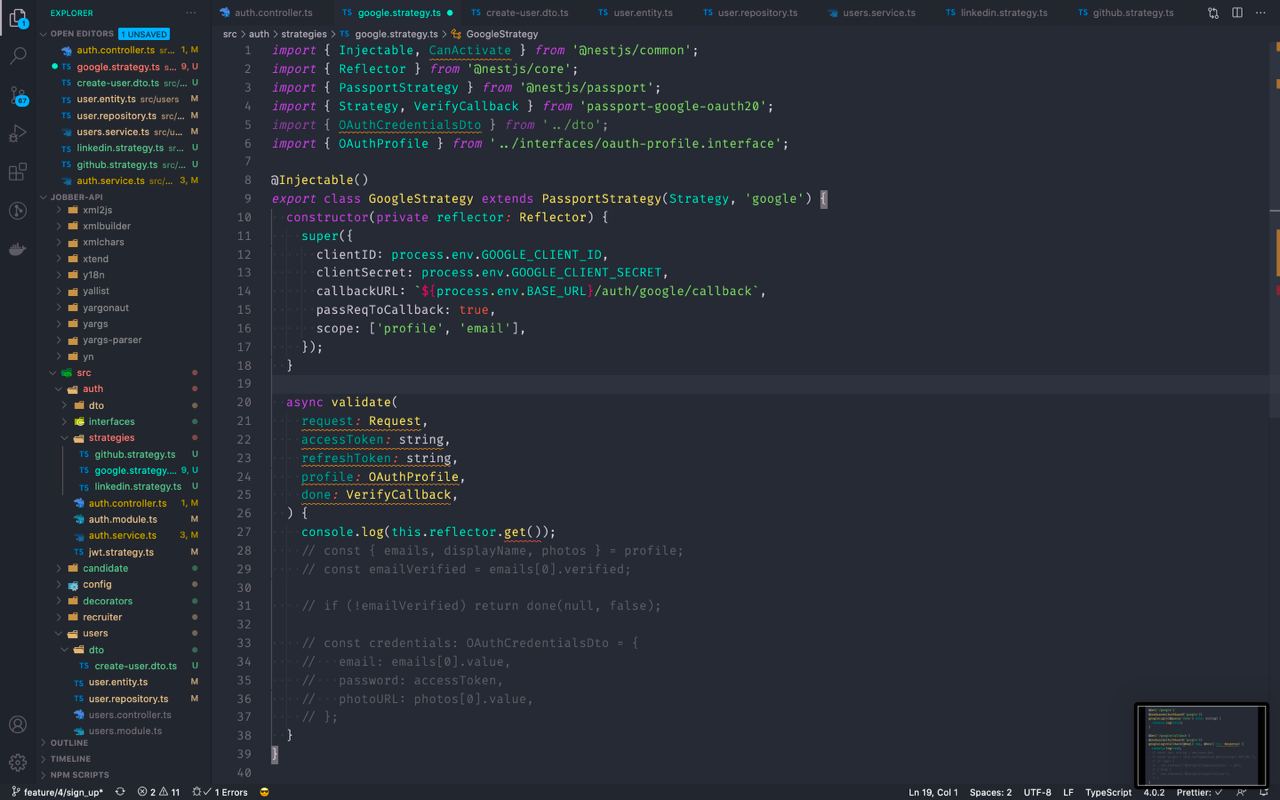The image size is (1280, 800).
Task: Open the Extensions view
Action: 18,173
